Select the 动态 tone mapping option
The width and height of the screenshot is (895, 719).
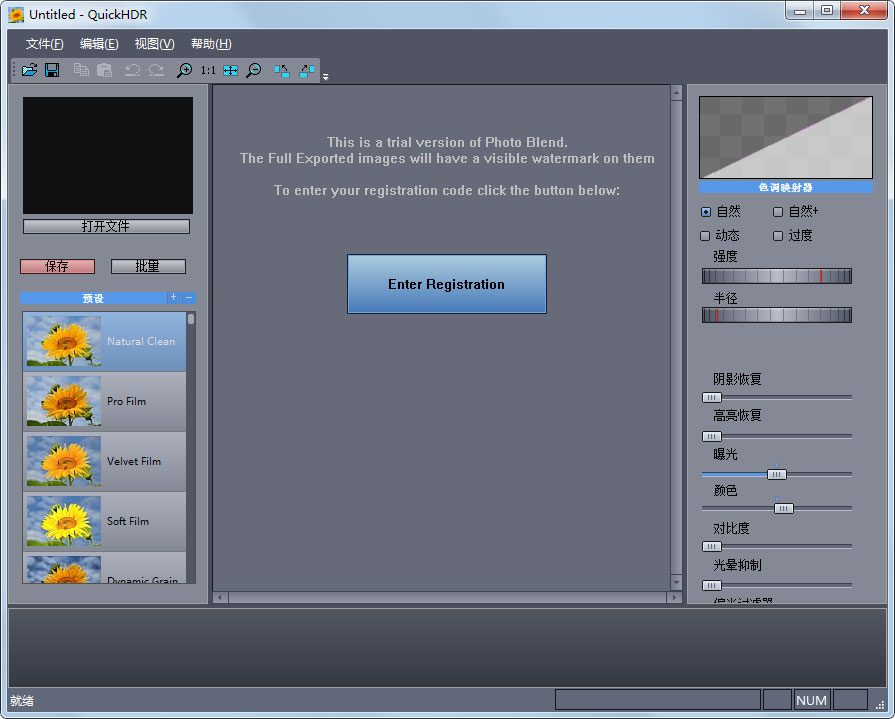(719, 236)
